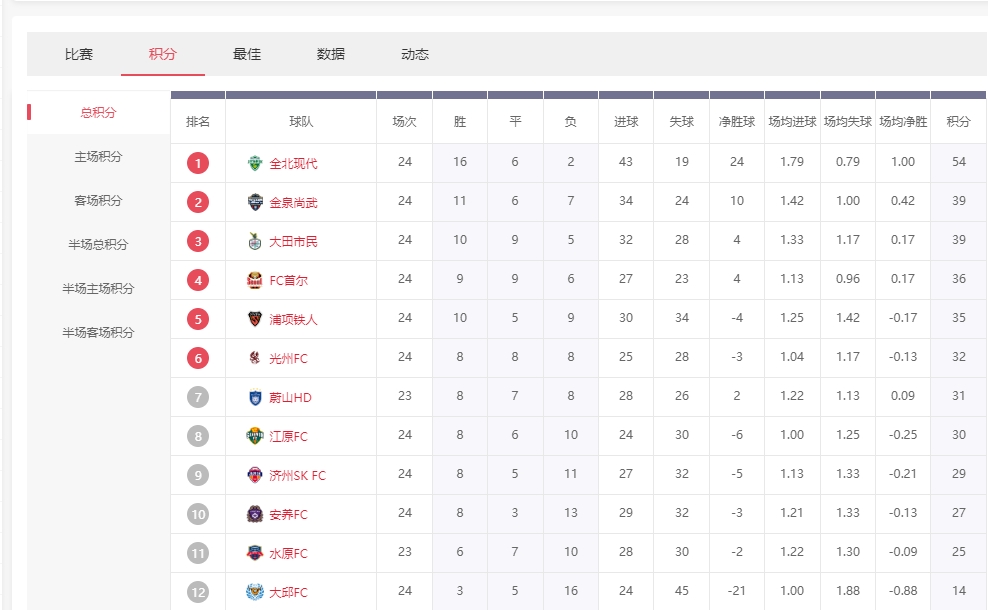Switch to the 比赛 tab
The height and width of the screenshot is (610, 988).
click(x=79, y=54)
